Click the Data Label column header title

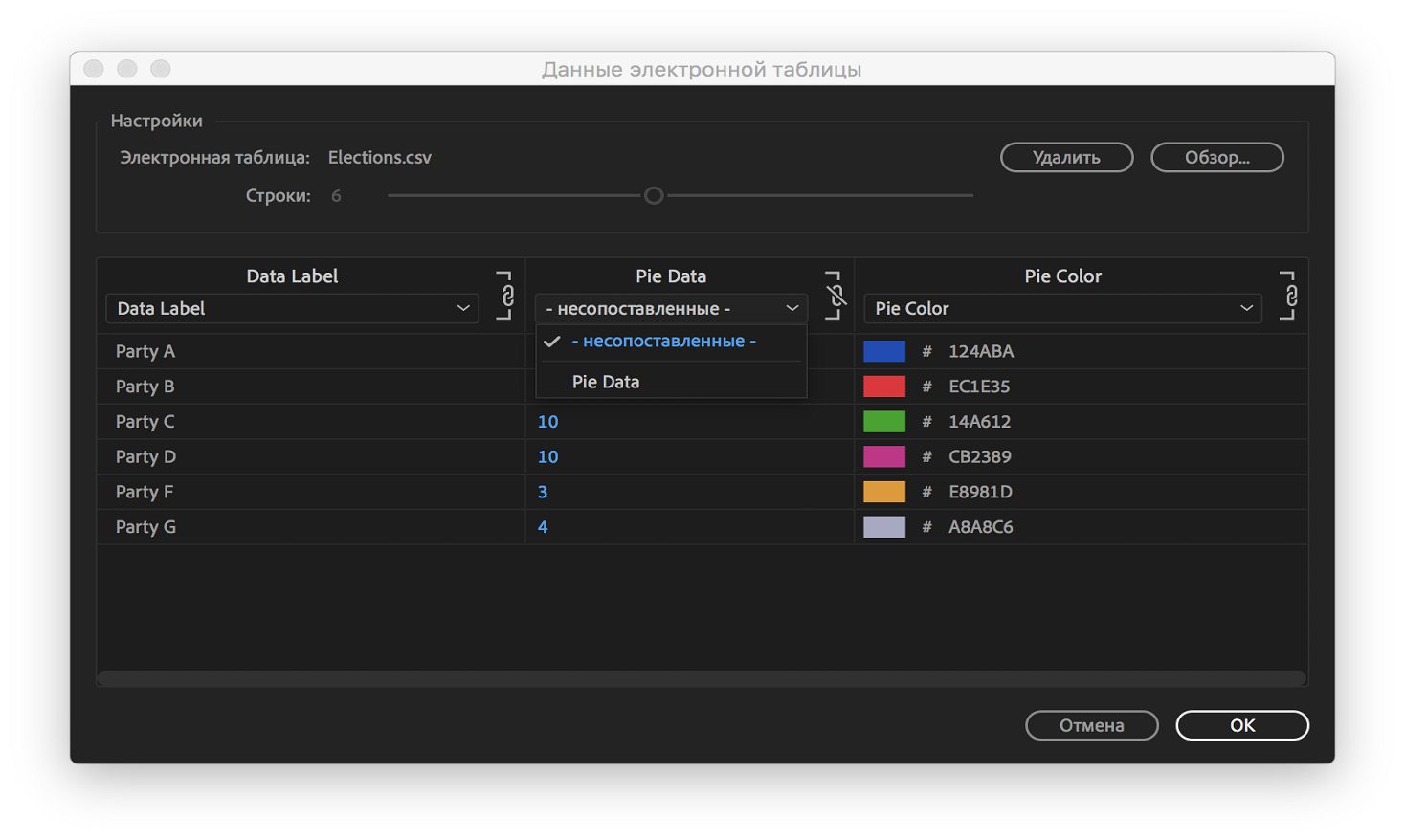(x=292, y=276)
